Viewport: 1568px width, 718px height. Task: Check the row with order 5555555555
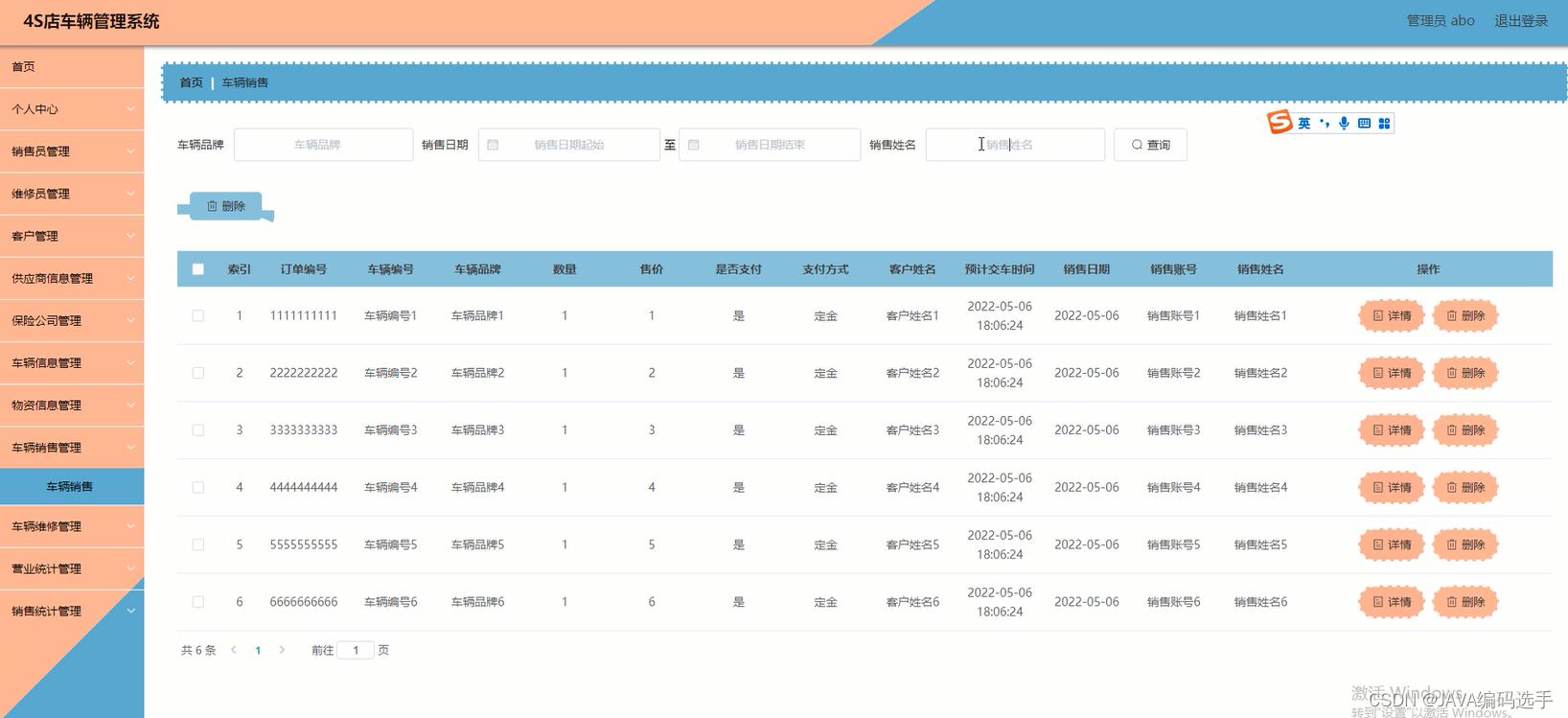point(198,544)
